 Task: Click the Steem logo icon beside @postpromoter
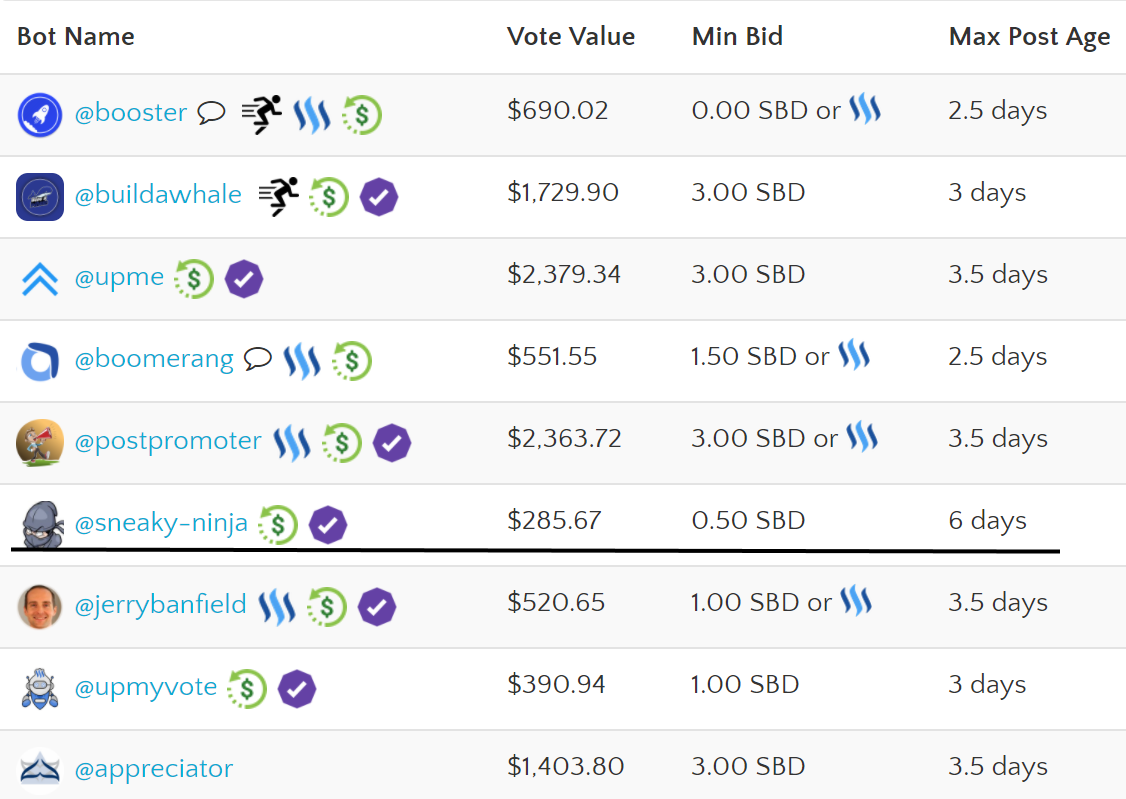(292, 443)
